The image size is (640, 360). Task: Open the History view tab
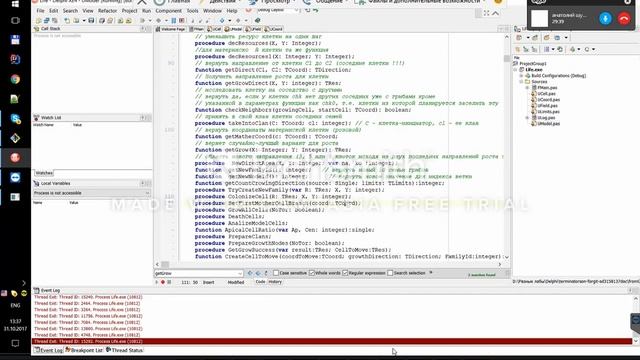275,282
